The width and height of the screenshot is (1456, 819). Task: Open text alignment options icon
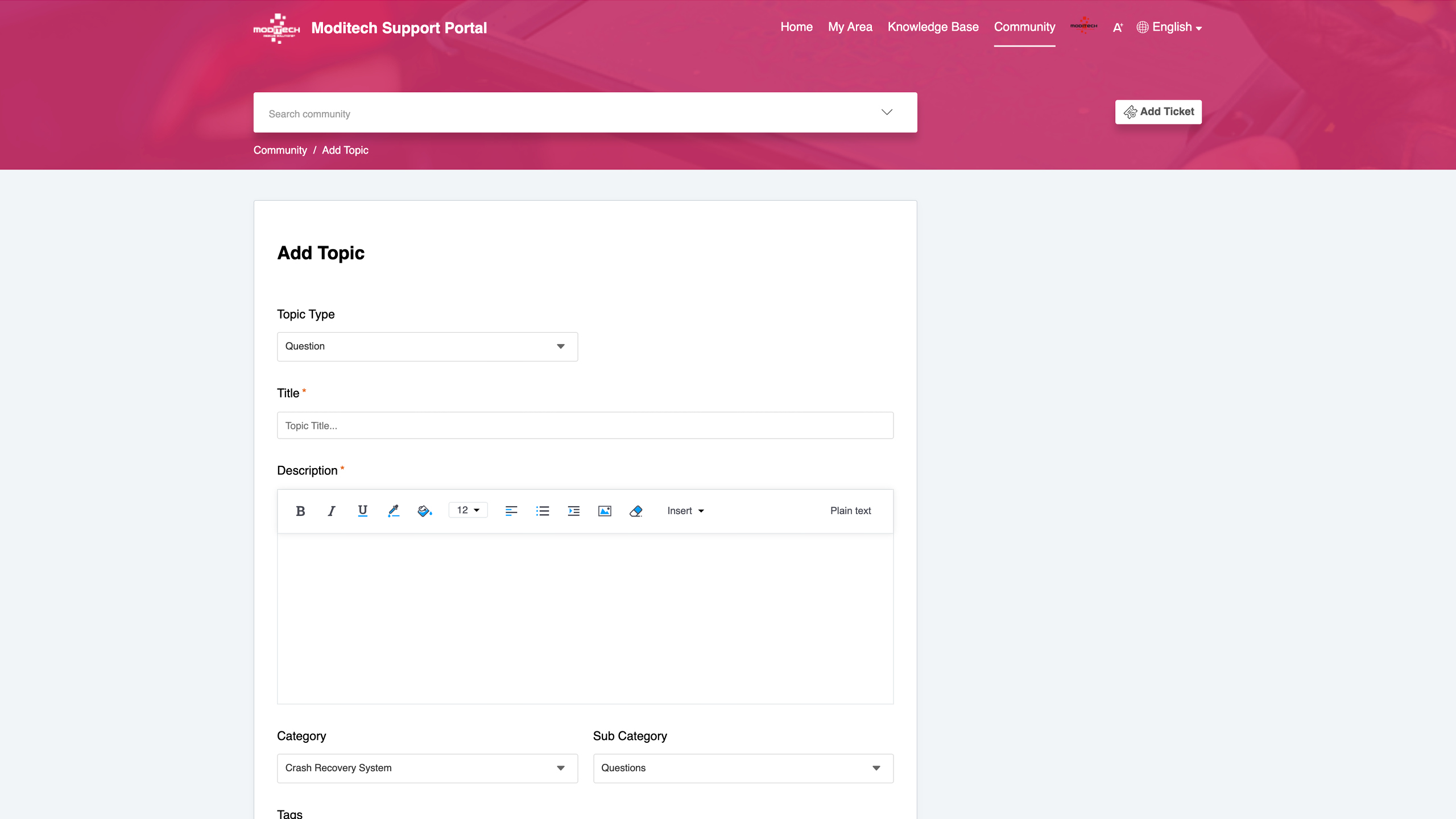(511, 511)
